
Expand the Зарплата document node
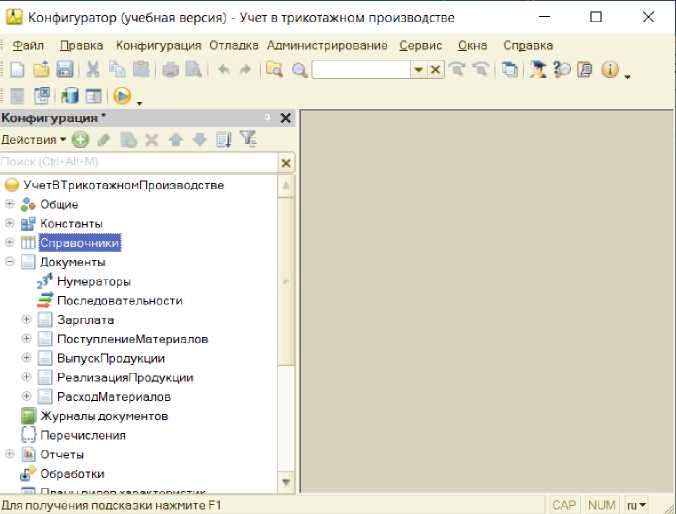(x=27, y=320)
